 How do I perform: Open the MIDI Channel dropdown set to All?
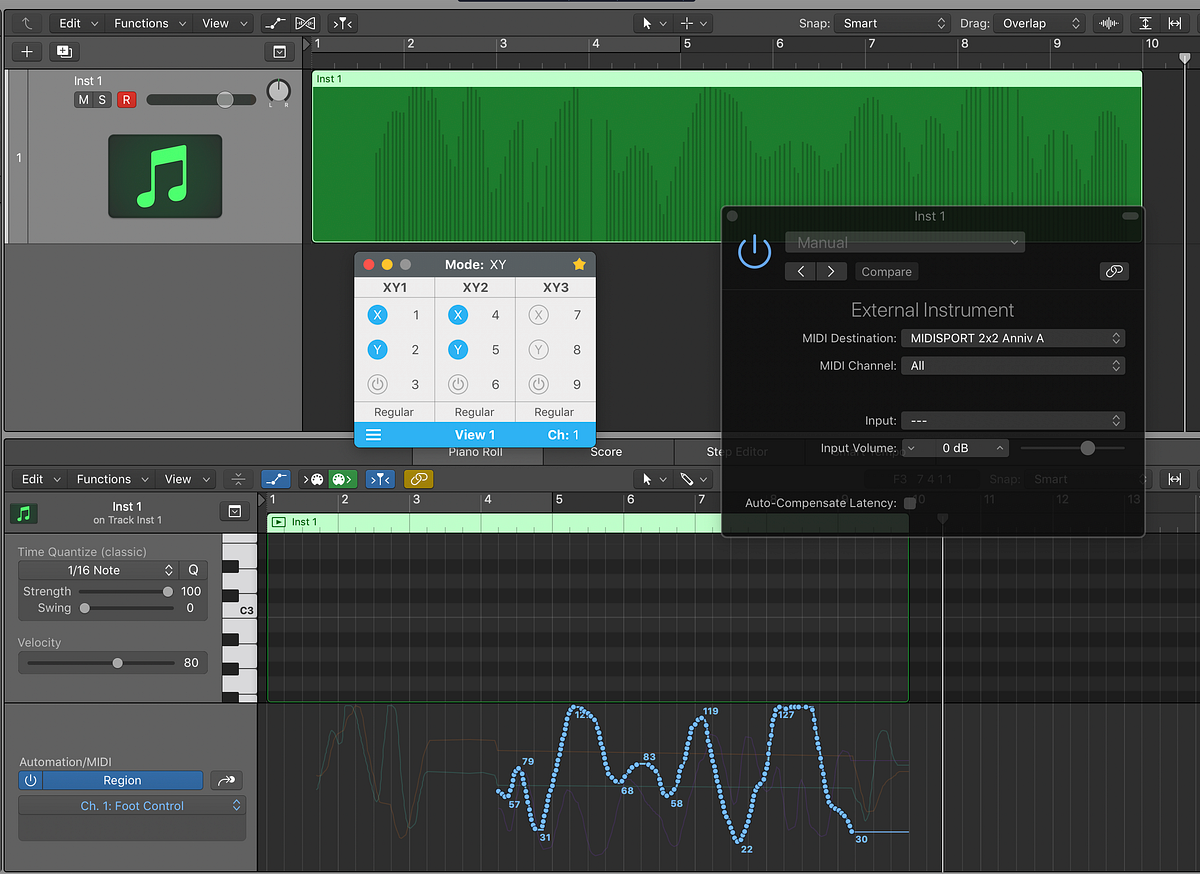[1013, 365]
